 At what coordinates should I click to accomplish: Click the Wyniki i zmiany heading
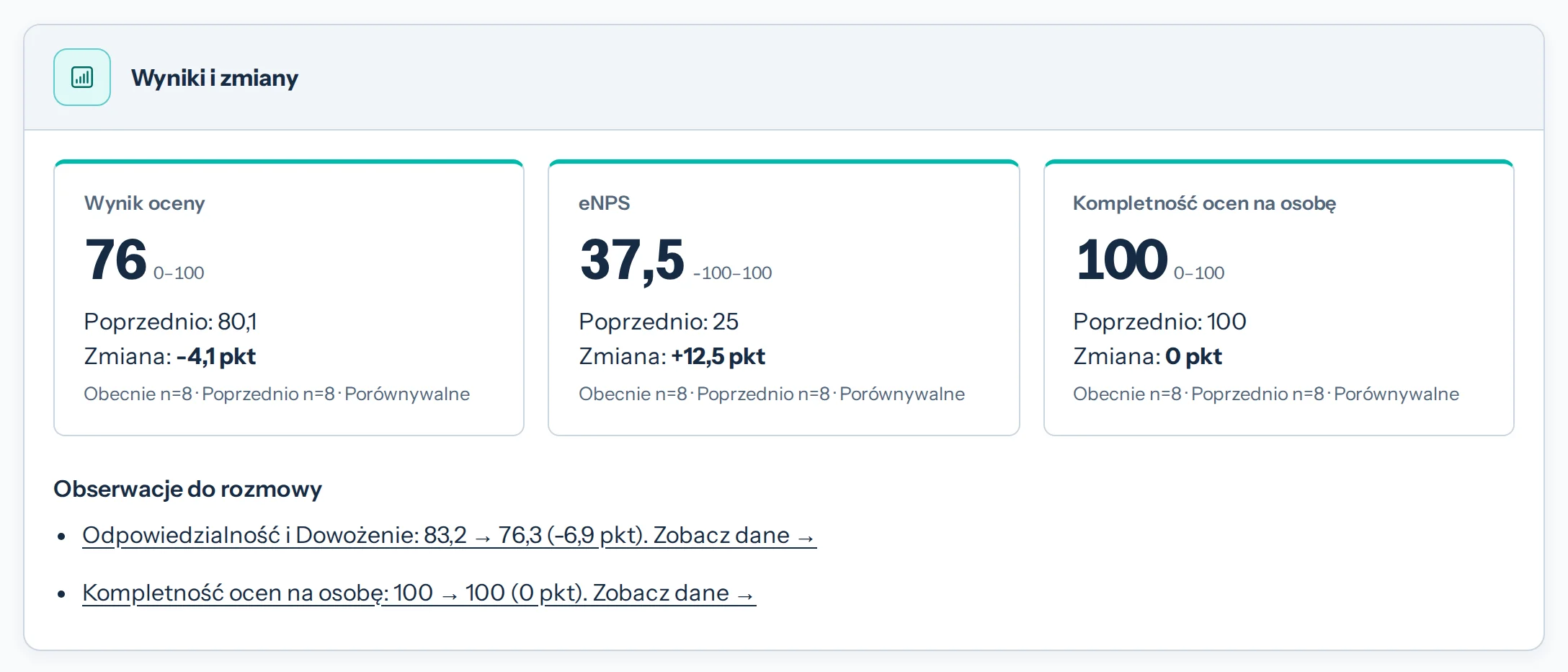[x=215, y=78]
